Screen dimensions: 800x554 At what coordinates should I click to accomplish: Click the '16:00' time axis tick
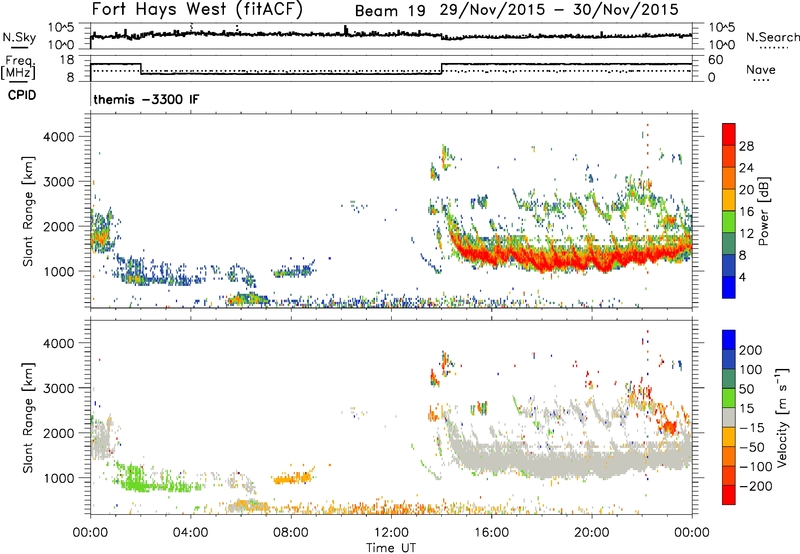491,533
